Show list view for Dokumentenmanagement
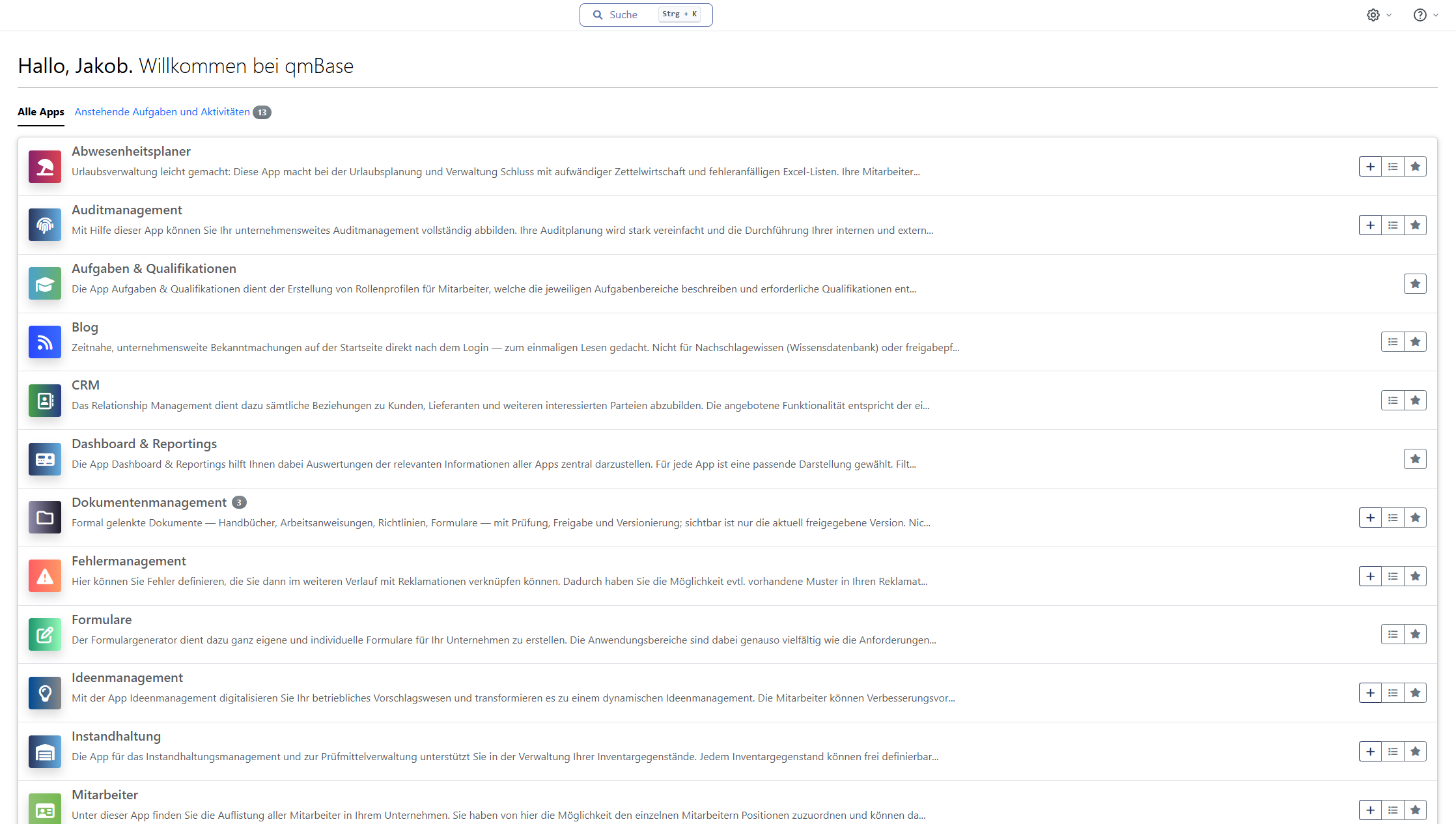1456x824 pixels. click(x=1393, y=518)
